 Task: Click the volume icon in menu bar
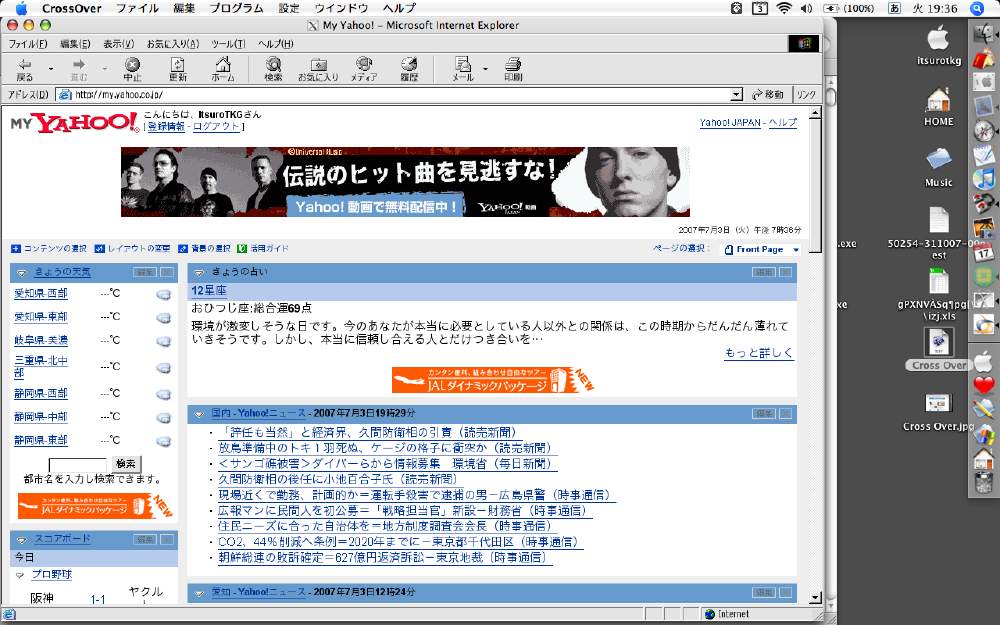click(806, 8)
